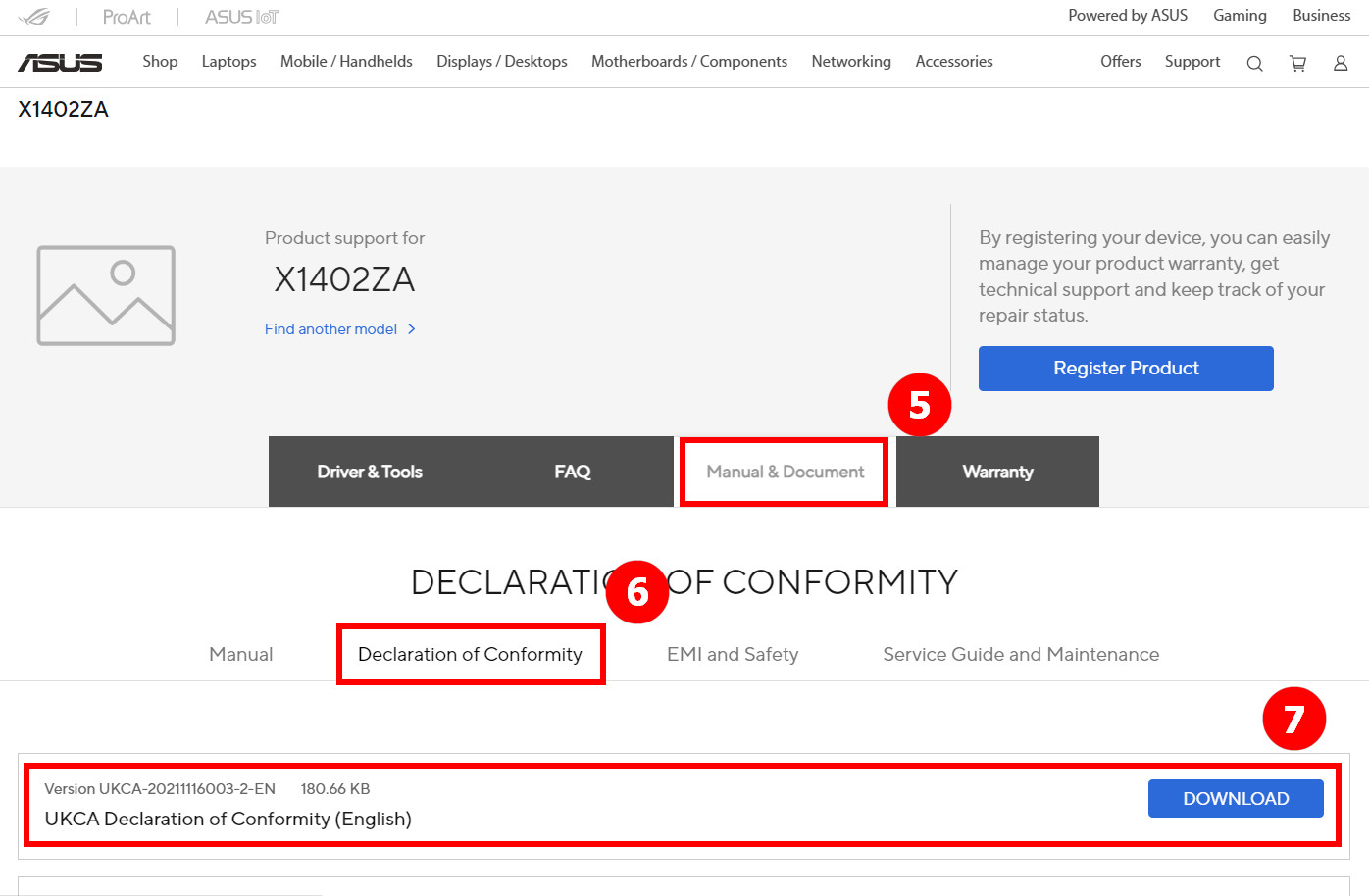This screenshot has height=896, width=1369.
Task: Click Powered by ASUS link
Action: coord(1128,15)
